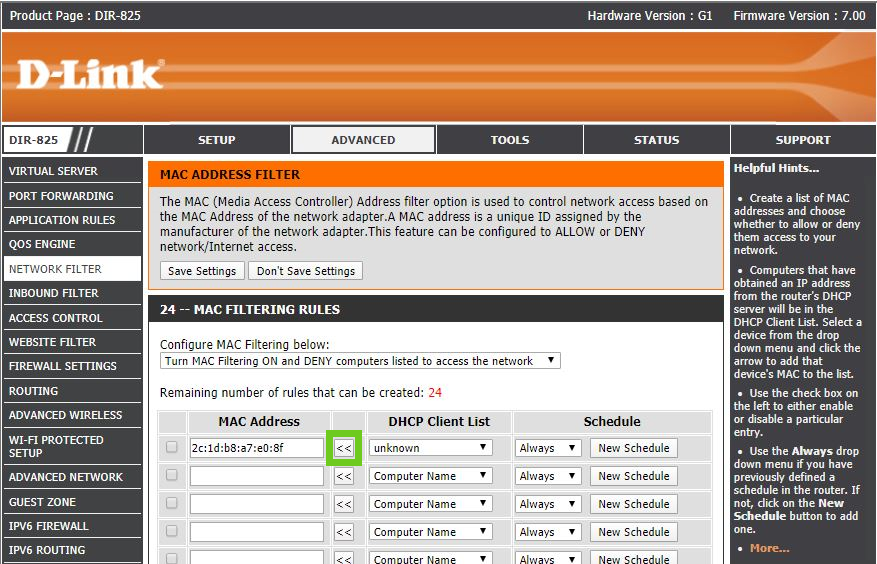Toggle the third rule row checkbox
This screenshot has height=564, width=877.
(172, 504)
